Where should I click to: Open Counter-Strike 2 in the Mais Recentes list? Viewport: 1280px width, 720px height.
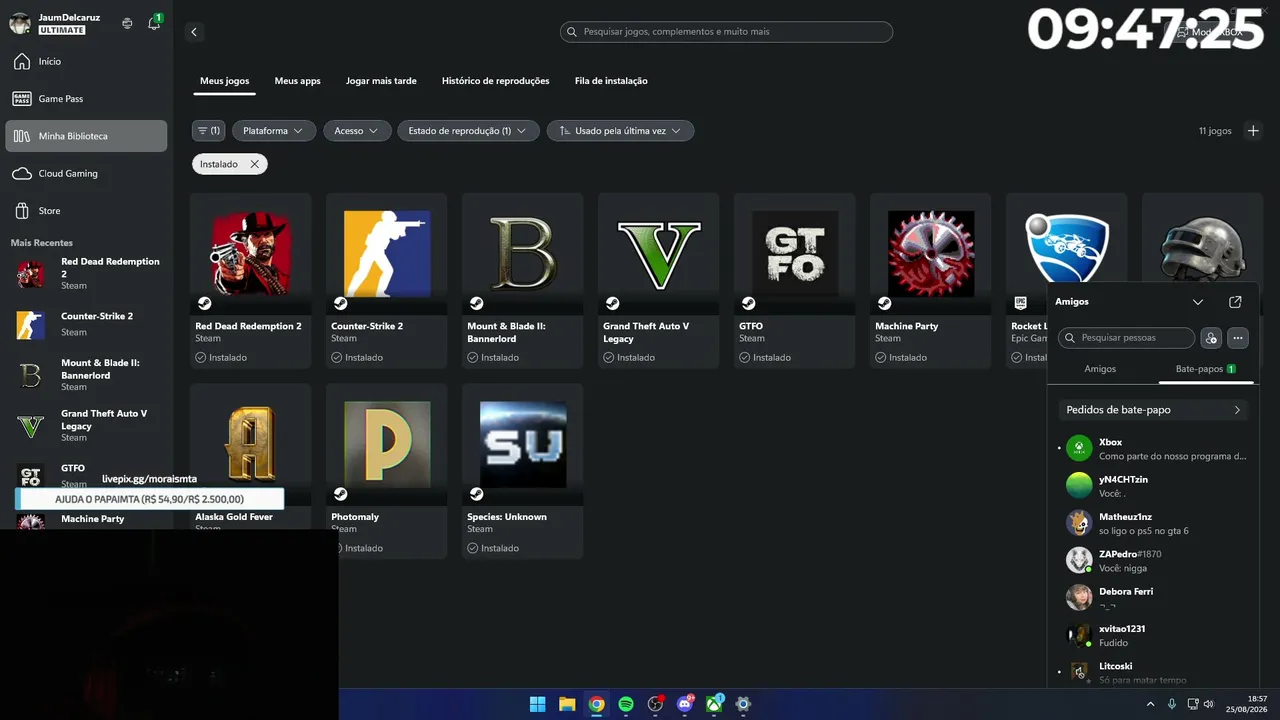point(86,324)
